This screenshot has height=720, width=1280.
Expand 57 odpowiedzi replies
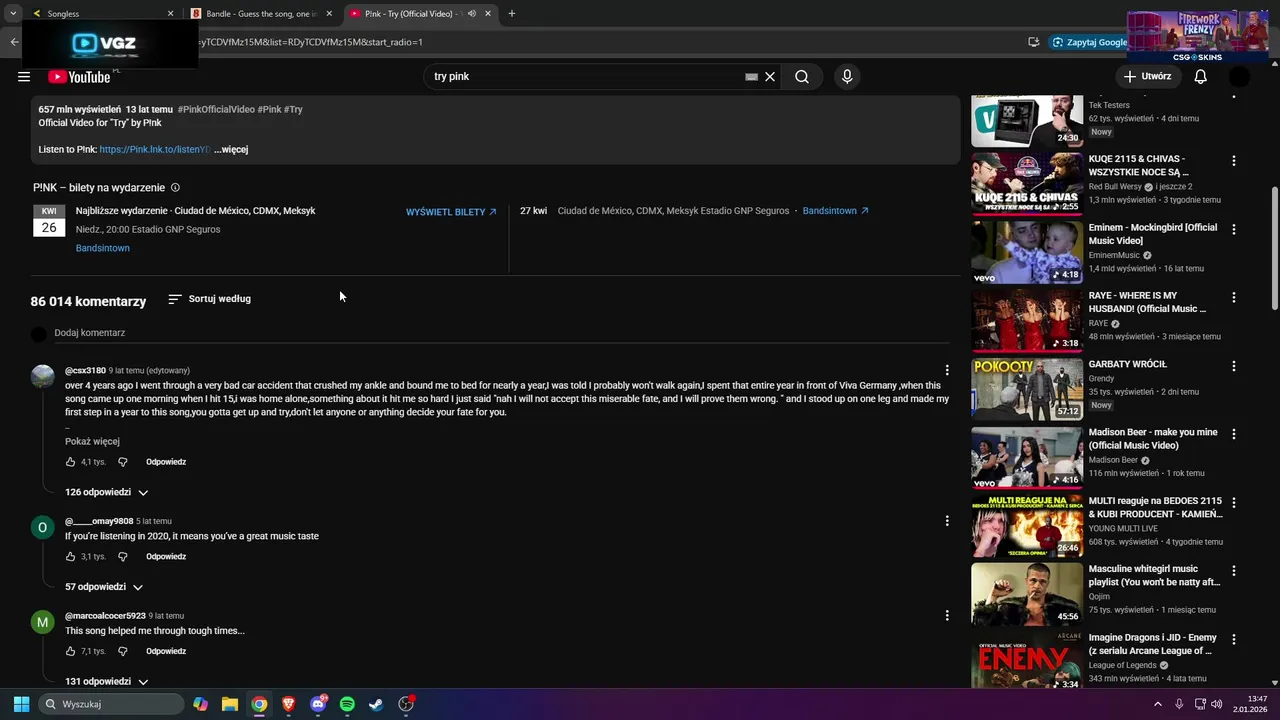tap(104, 587)
